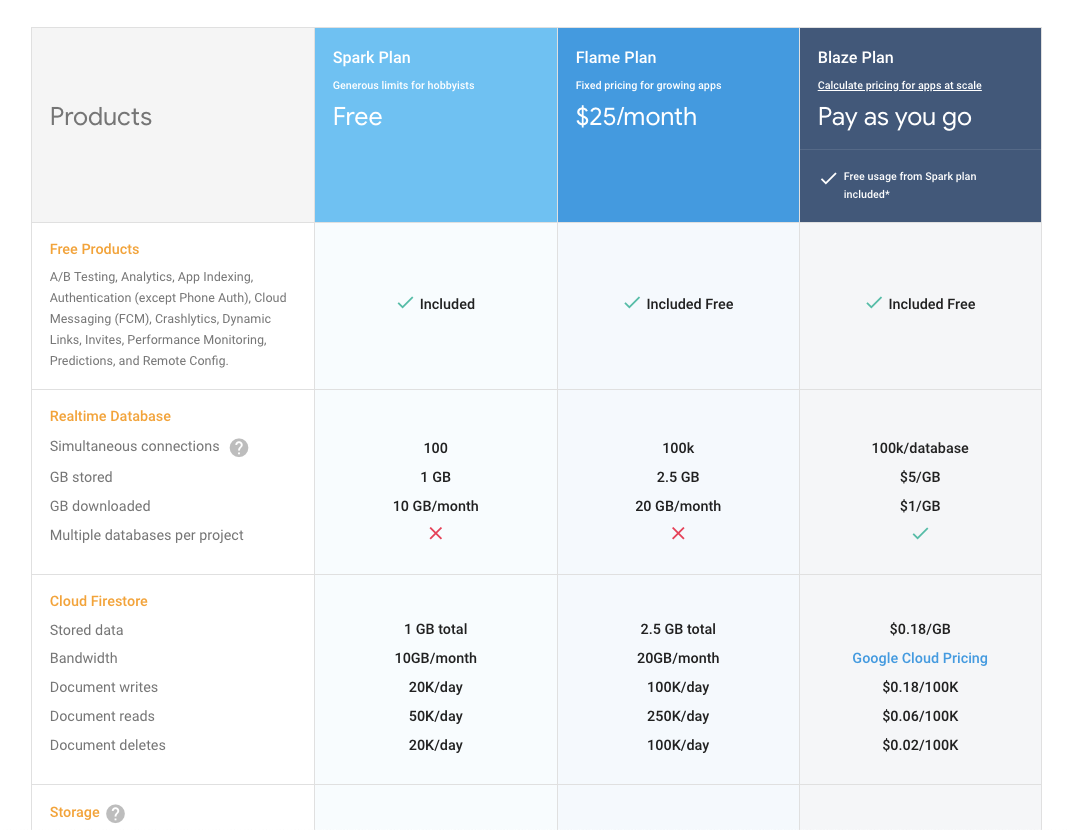1069x830 pixels.
Task: Click the $1/GB value
Action: (x=920, y=506)
